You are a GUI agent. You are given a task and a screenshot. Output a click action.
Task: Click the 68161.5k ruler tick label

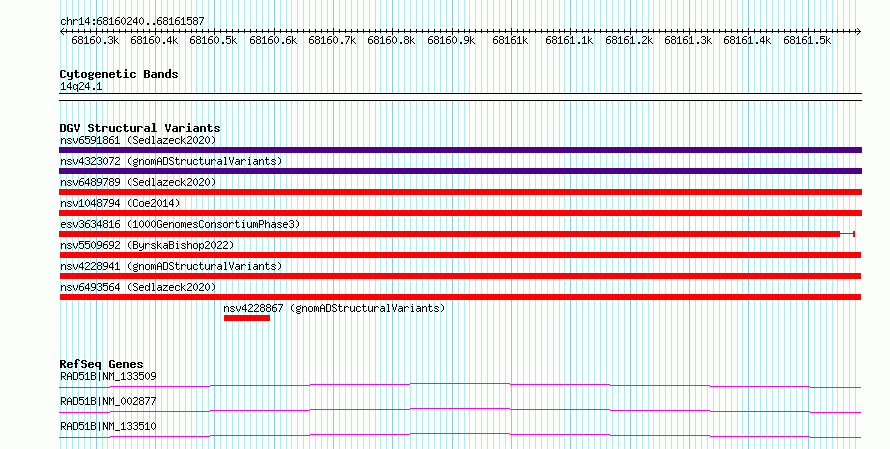coord(807,41)
